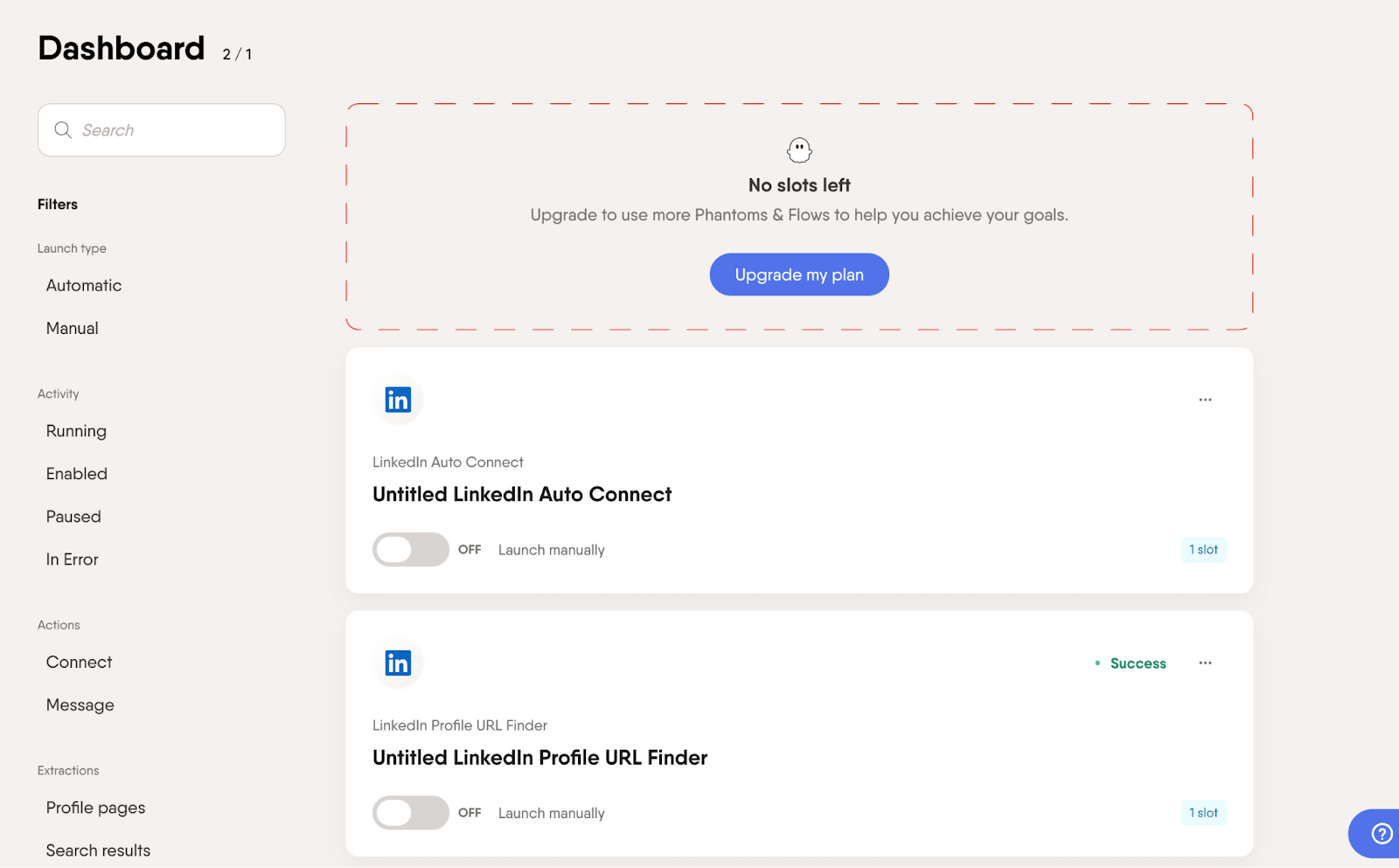Open the three-dots menu for LinkedIn Auto Connect

tap(1205, 399)
